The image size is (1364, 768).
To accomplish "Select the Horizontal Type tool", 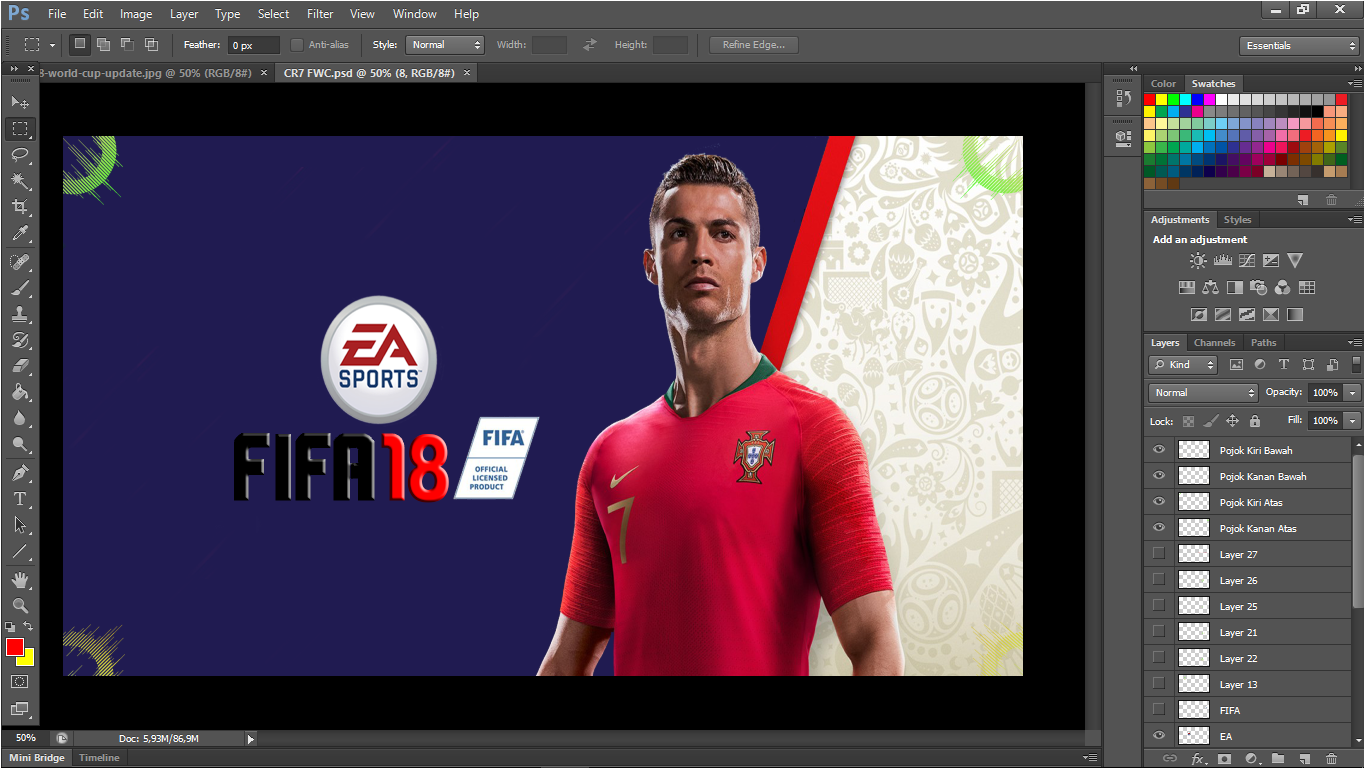I will tap(19, 498).
